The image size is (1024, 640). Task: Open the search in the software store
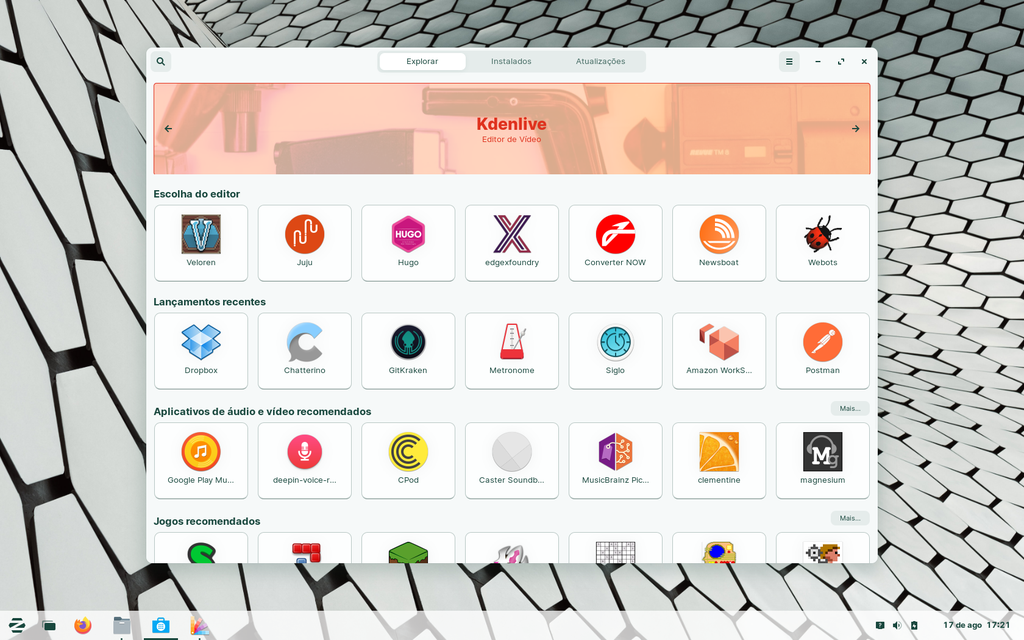coord(161,61)
